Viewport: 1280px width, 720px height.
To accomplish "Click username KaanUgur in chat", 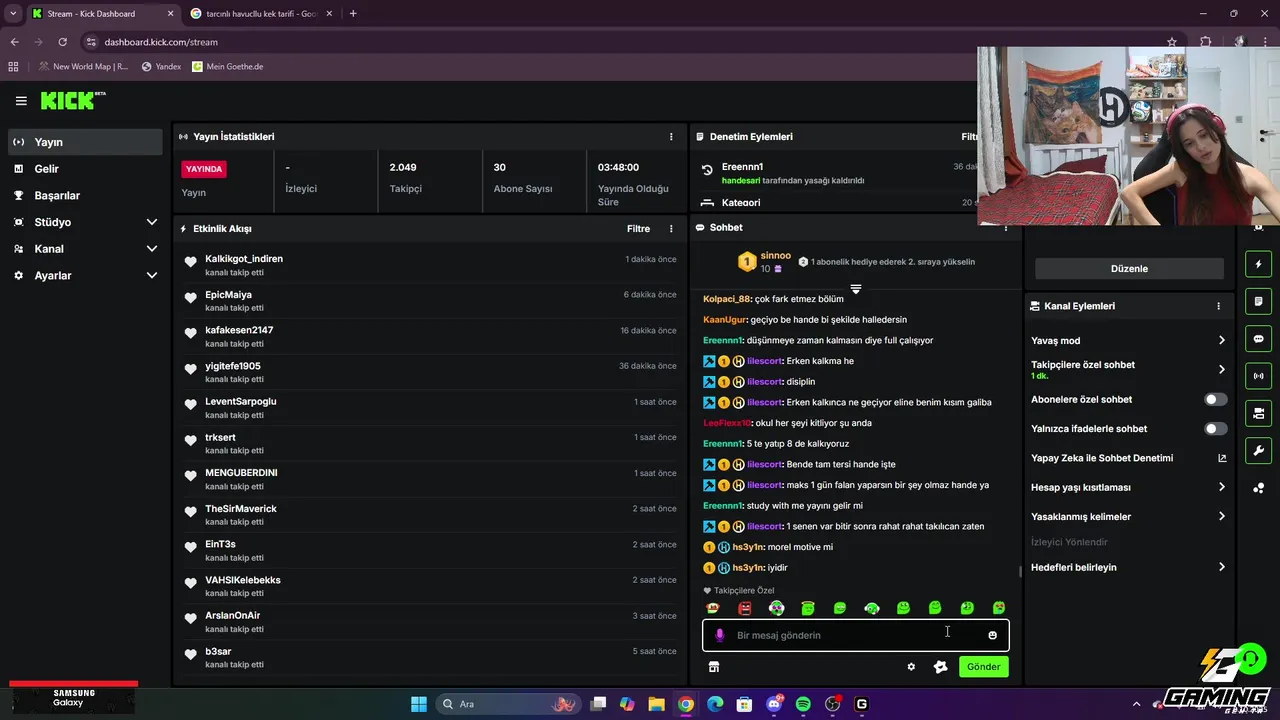I will (725, 320).
